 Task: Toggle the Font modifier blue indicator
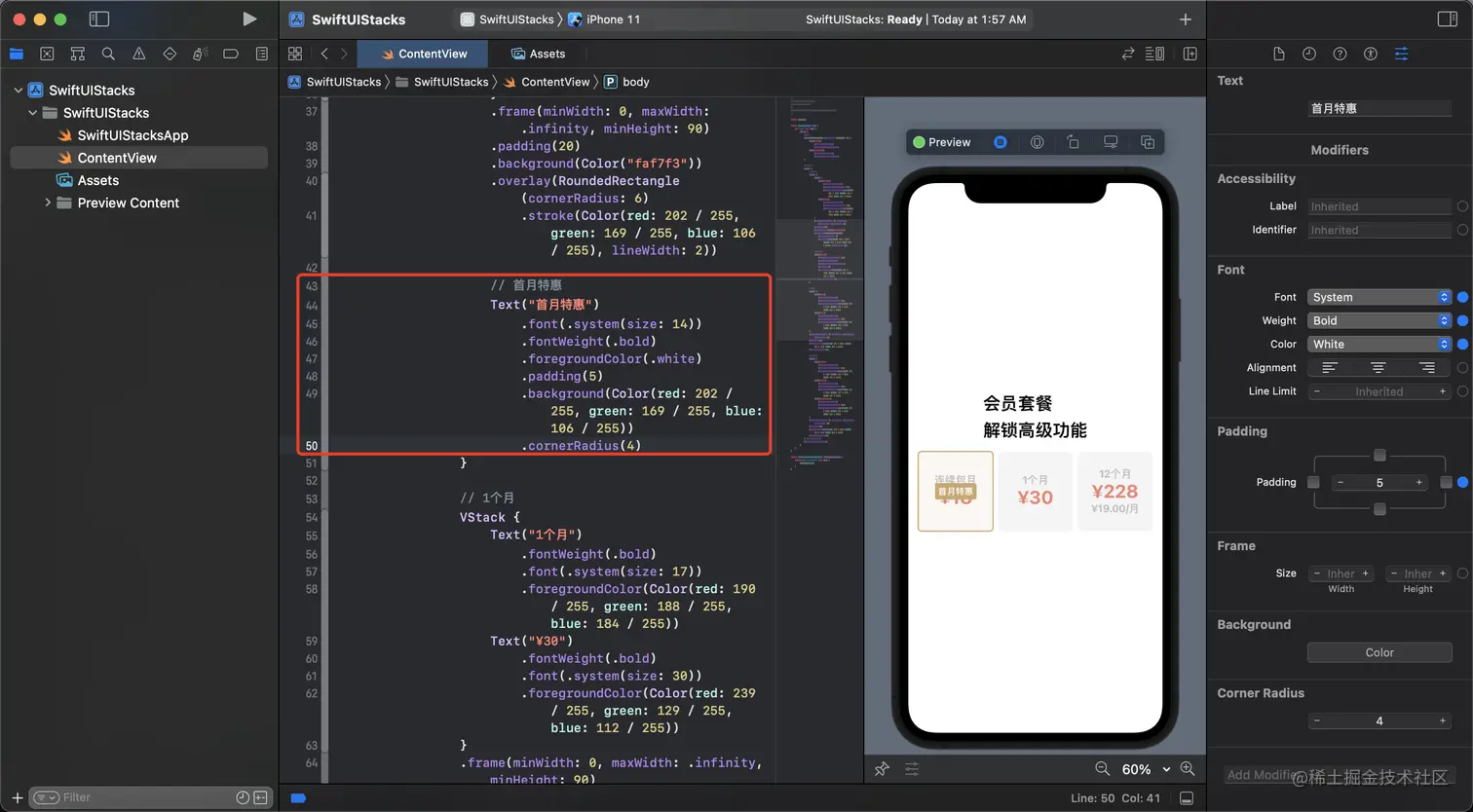point(1462,297)
